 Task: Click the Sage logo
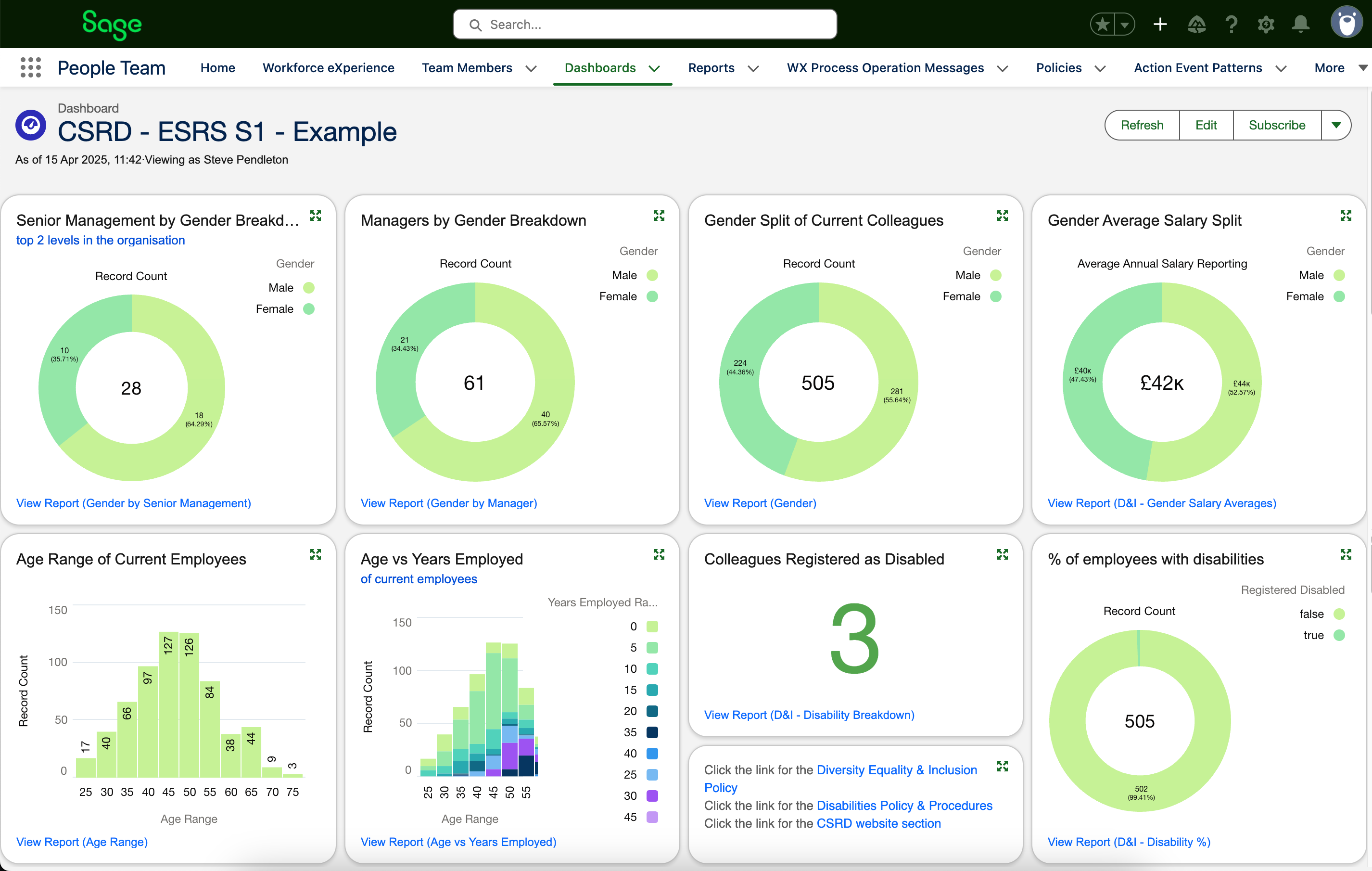coord(112,25)
